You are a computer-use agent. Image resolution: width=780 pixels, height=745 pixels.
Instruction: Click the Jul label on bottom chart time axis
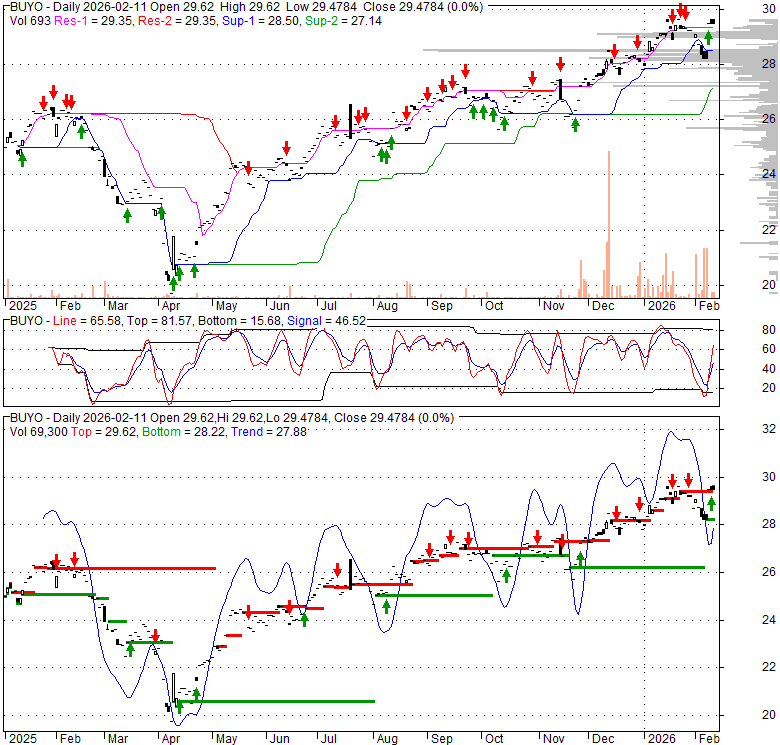[x=328, y=739]
